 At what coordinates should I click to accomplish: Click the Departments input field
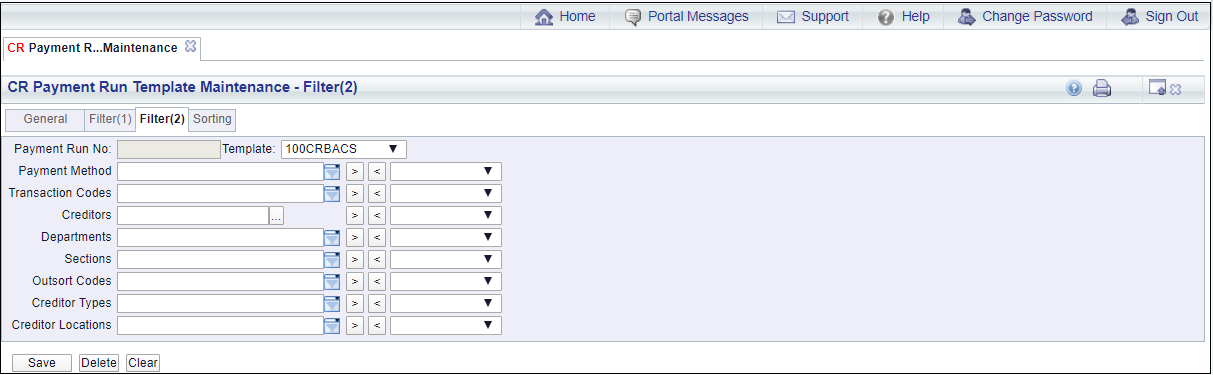(x=220, y=237)
